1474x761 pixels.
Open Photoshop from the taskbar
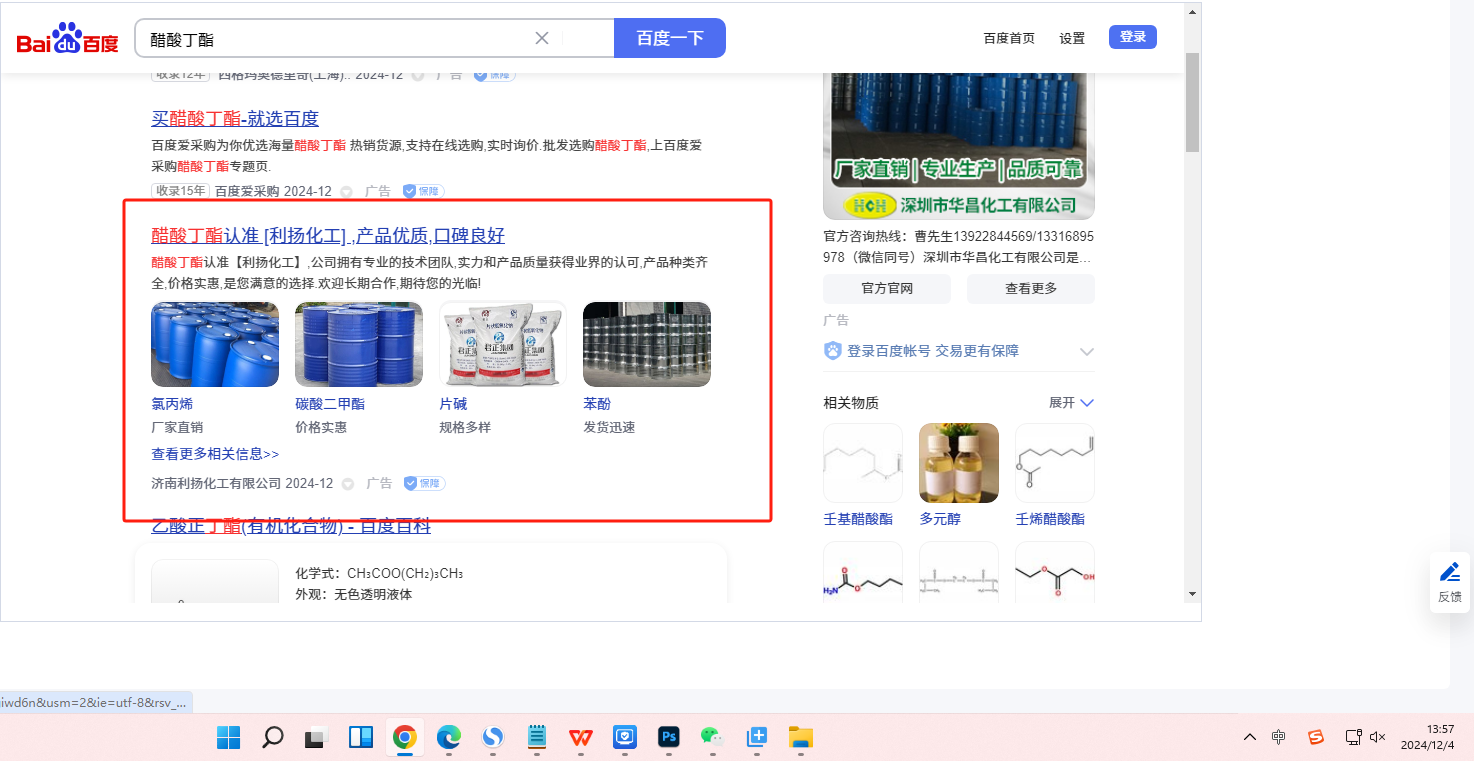(x=669, y=737)
